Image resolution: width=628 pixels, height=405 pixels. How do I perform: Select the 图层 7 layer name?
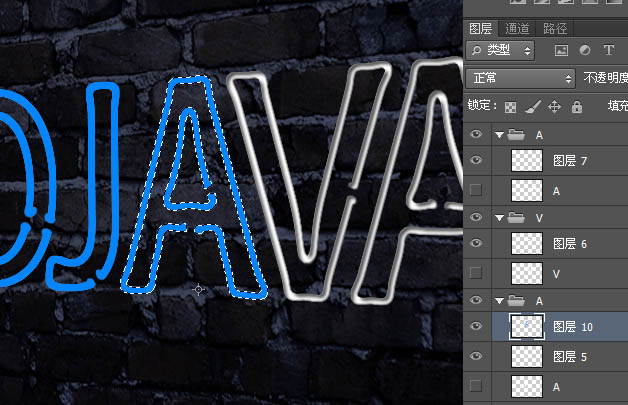(570, 161)
